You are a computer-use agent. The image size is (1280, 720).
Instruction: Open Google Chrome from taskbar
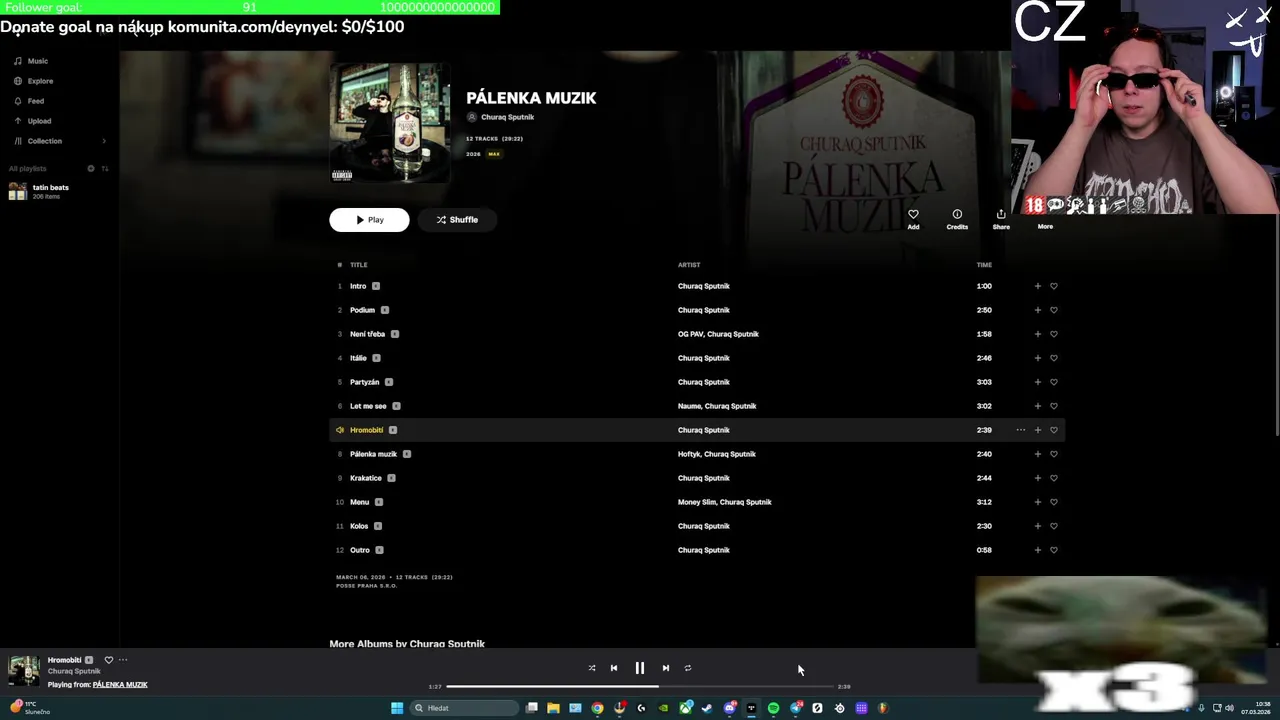597,708
